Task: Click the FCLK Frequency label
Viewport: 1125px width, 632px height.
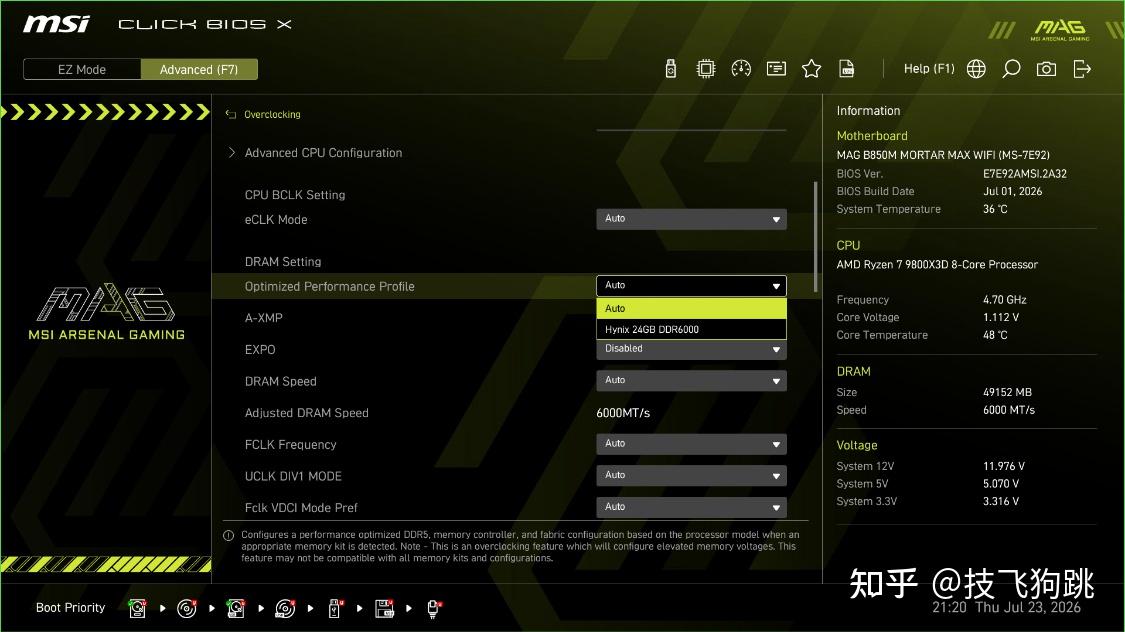Action: point(291,444)
